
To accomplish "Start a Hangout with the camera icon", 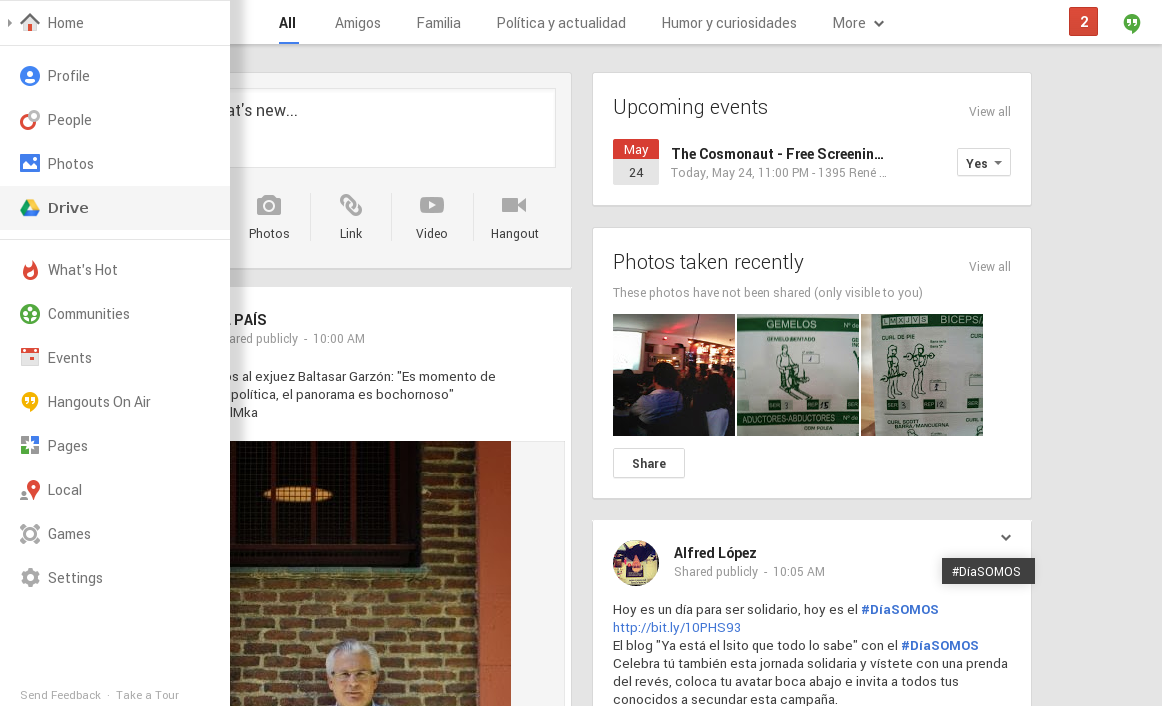I will [x=514, y=215].
